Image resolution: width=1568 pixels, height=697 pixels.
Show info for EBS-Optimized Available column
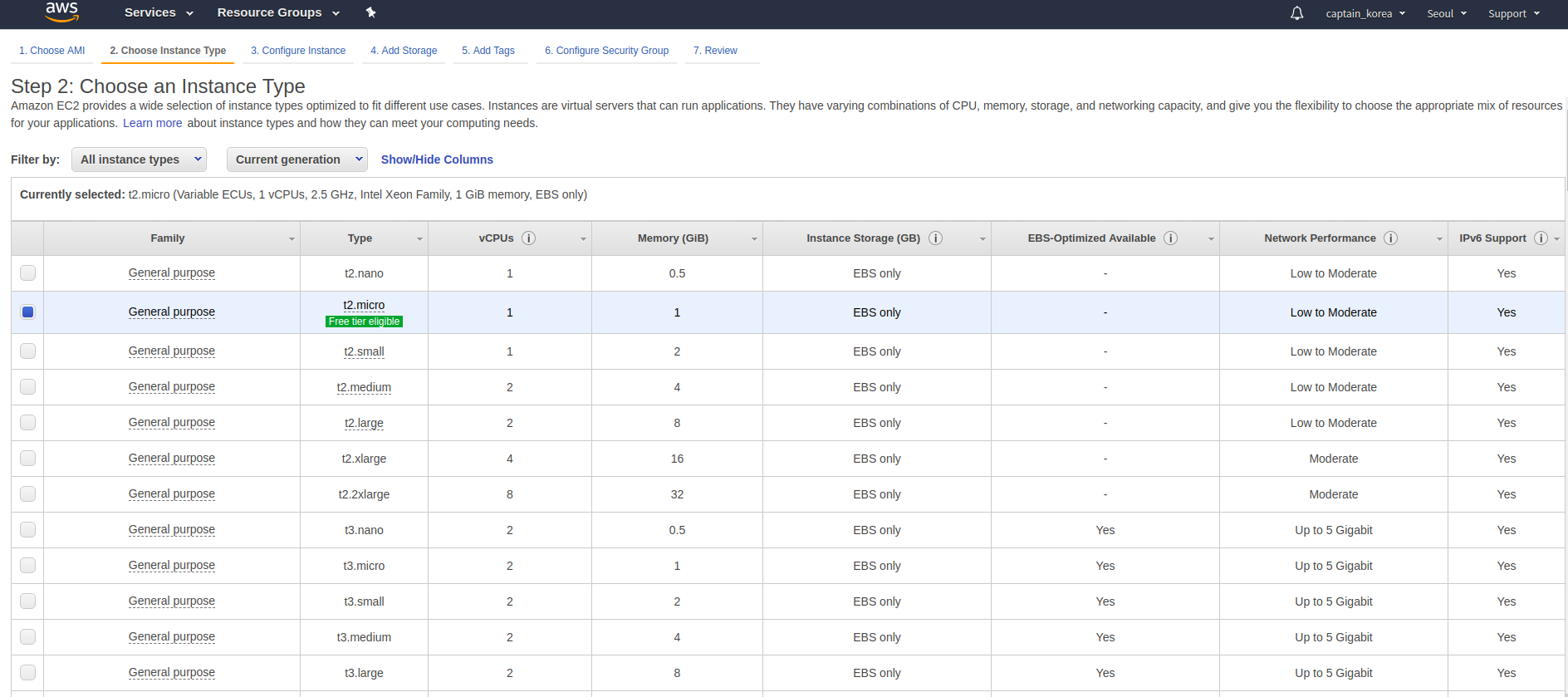click(1170, 238)
